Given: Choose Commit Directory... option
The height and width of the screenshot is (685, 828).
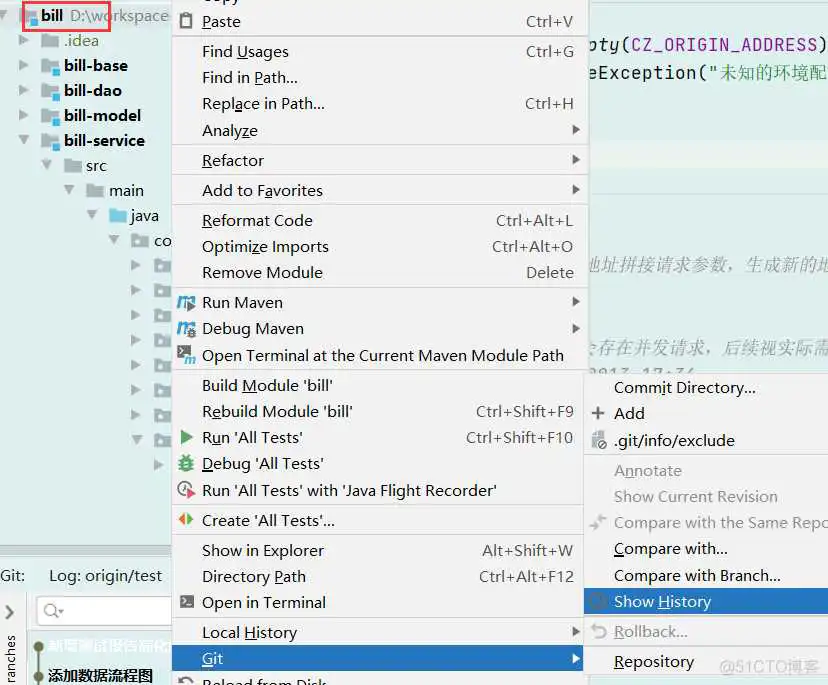Looking at the screenshot, I should tap(684, 387).
